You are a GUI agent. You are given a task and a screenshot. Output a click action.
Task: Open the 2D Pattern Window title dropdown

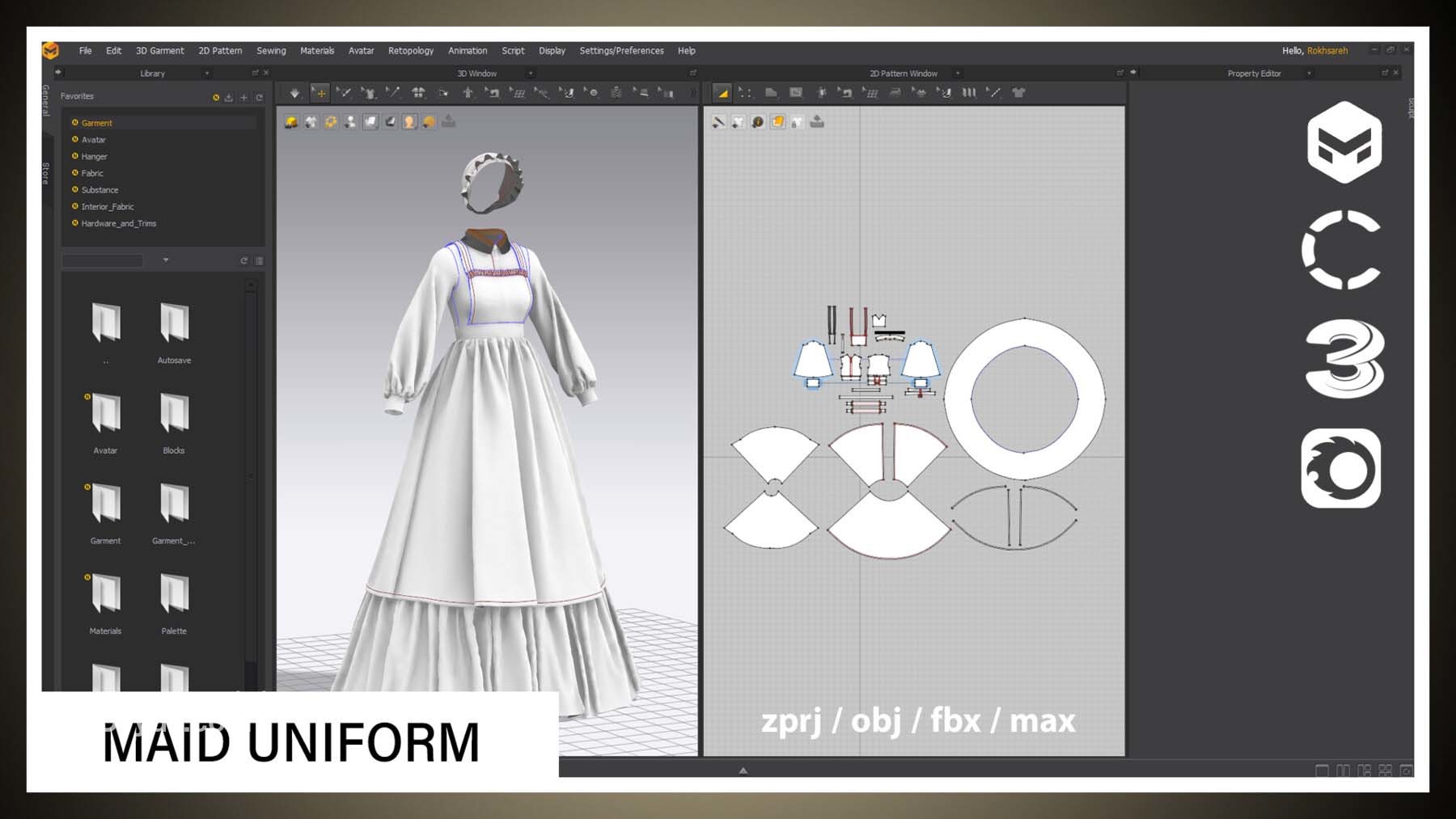pyautogui.click(x=958, y=74)
